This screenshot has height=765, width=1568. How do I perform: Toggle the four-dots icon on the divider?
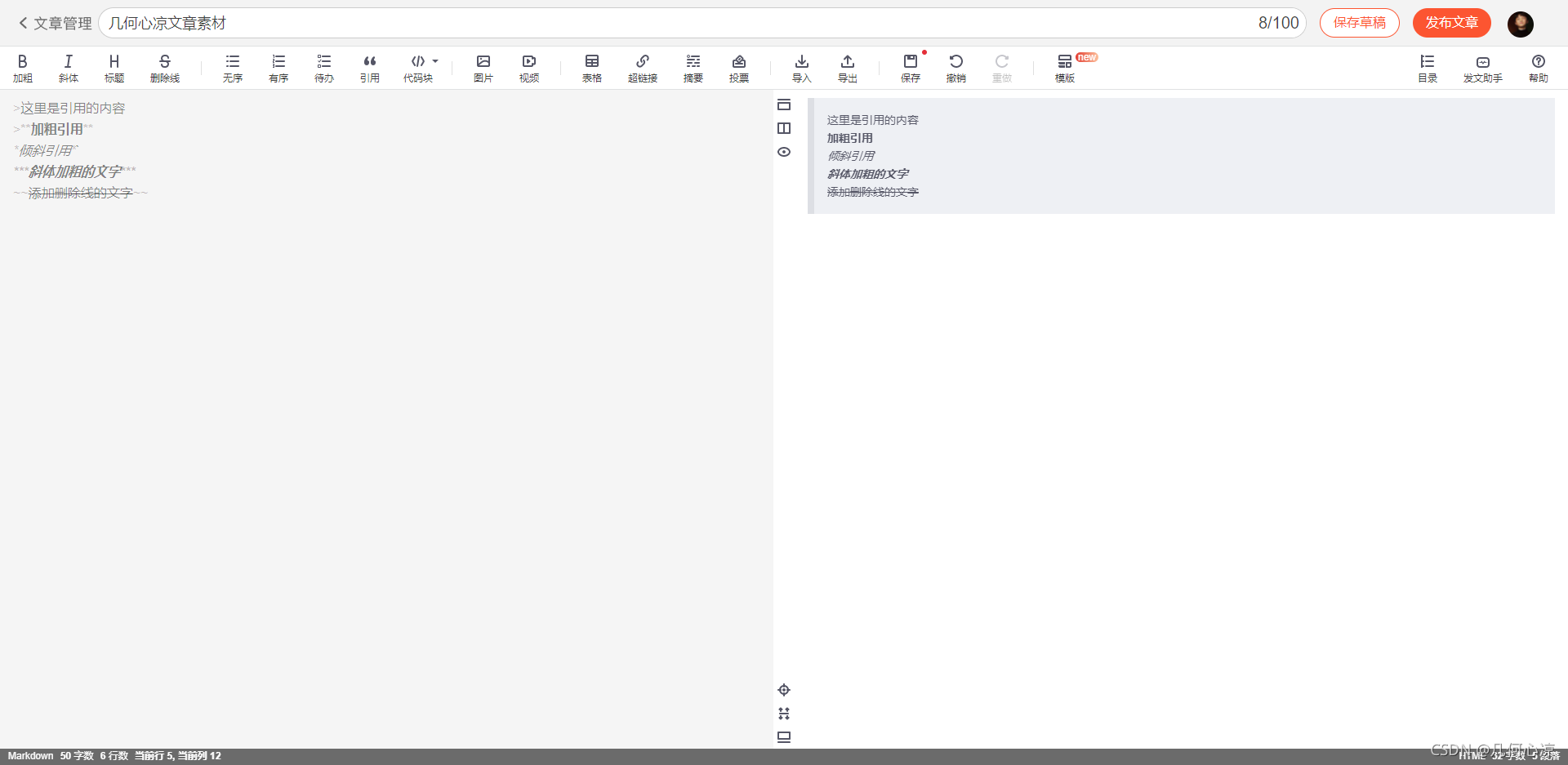point(784,714)
